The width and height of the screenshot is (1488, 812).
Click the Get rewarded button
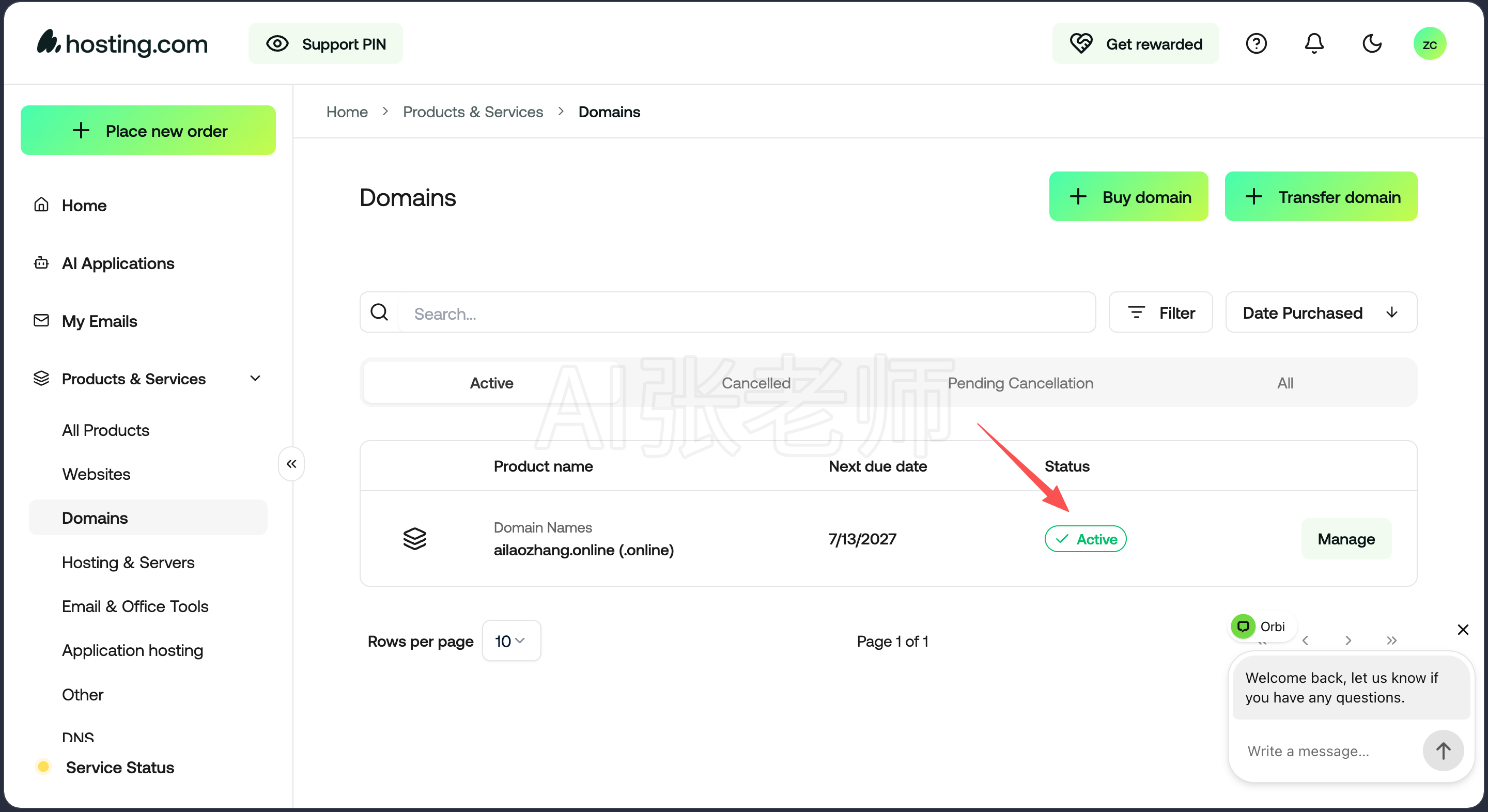point(1136,44)
